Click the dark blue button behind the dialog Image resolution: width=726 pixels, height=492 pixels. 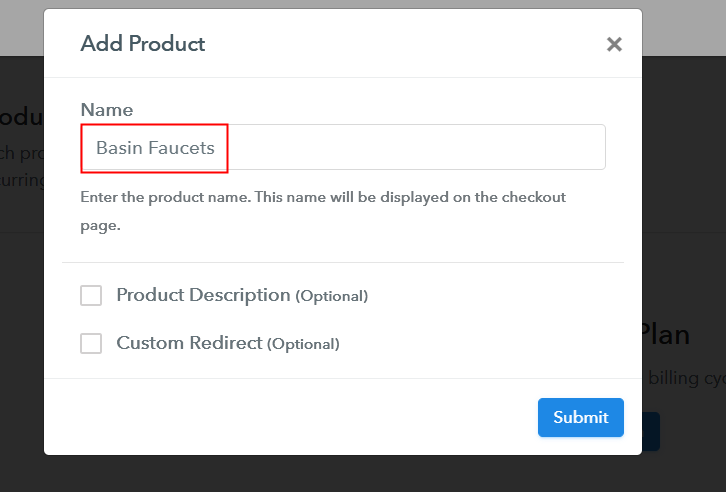pyautogui.click(x=651, y=432)
